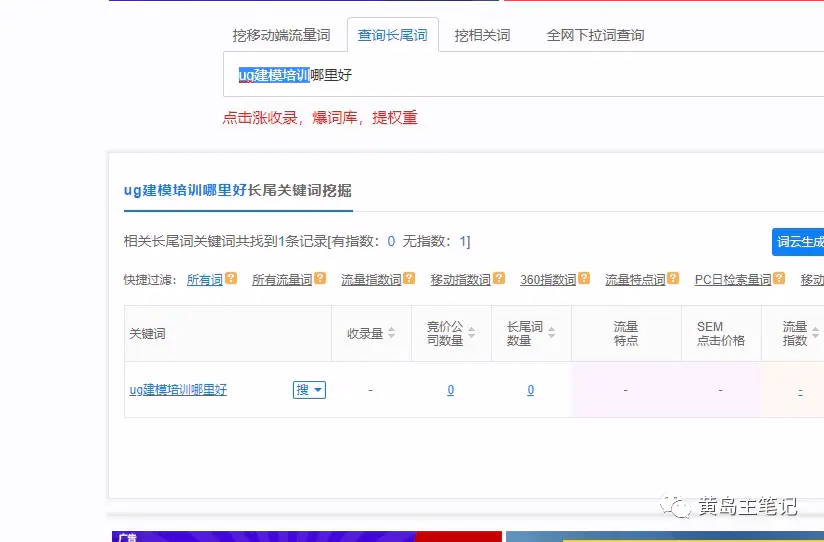This screenshot has height=542, width=824.
Task: Switch to 挖移动端流量词 tab
Action: (281, 35)
